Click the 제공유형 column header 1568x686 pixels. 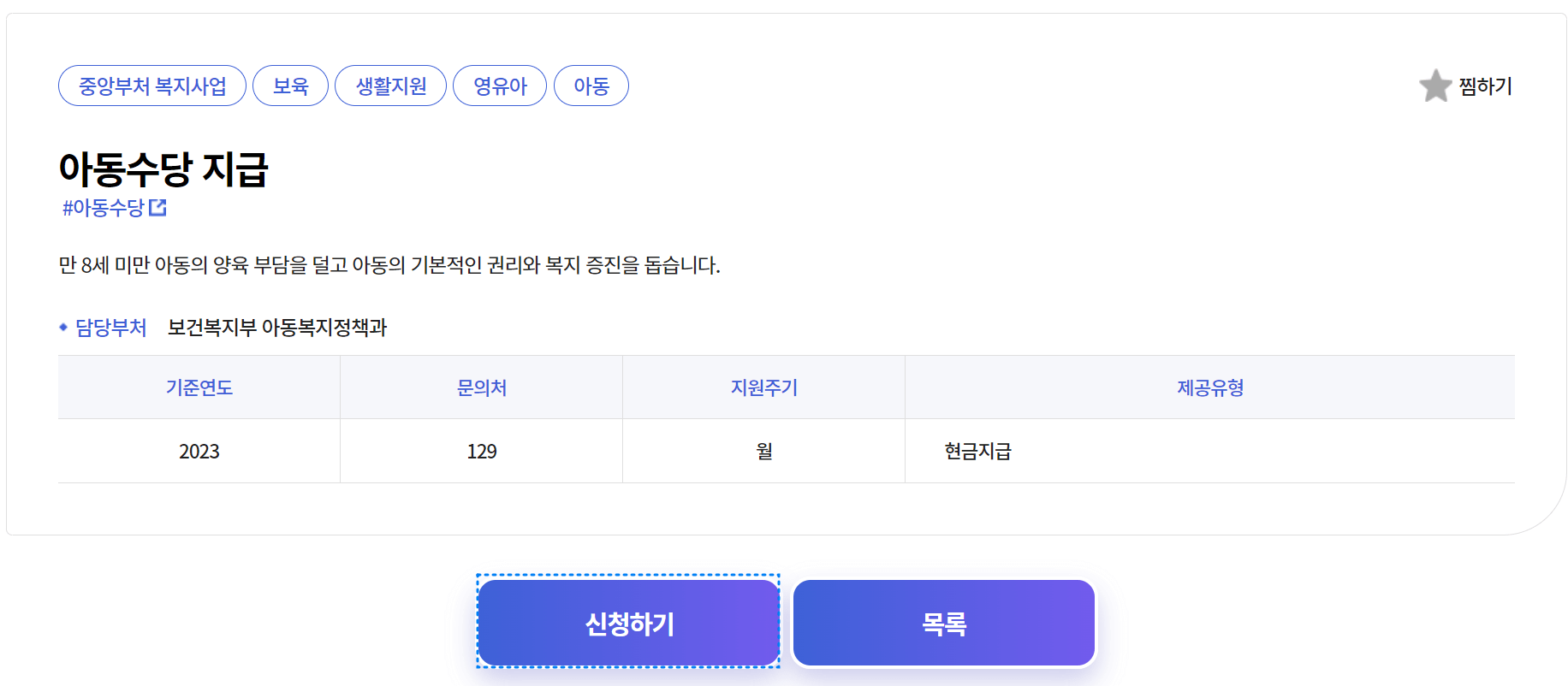click(1209, 387)
